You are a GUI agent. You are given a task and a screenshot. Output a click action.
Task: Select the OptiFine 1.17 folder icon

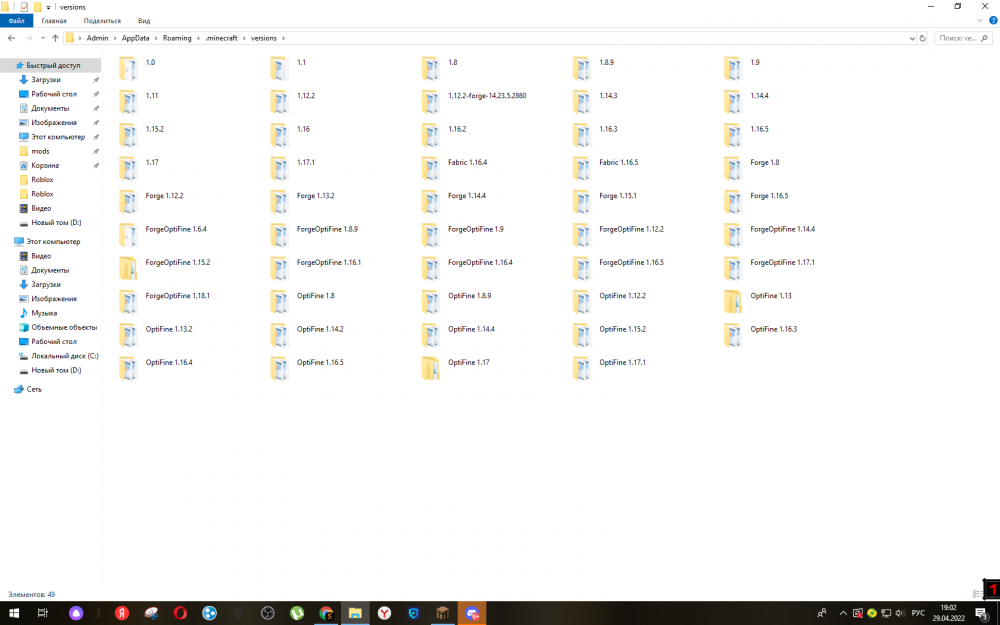click(x=430, y=368)
